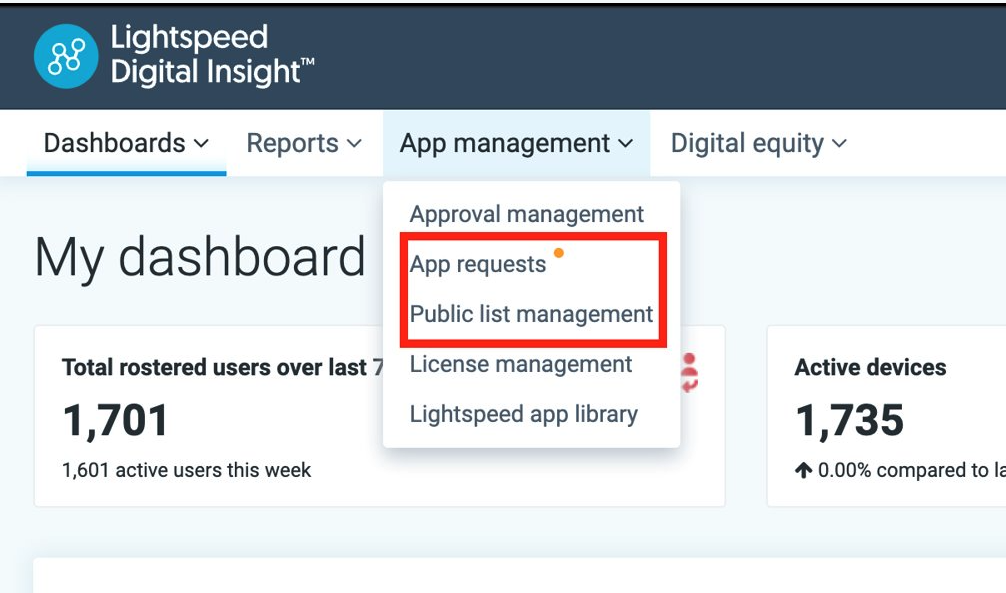Viewport: 1006px width, 593px height.
Task: Click the orange notification dot on App requests
Action: tap(559, 253)
